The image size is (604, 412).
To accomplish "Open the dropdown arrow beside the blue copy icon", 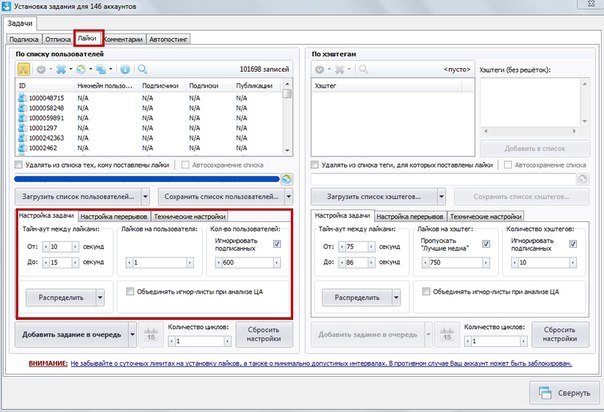I will coord(111,70).
